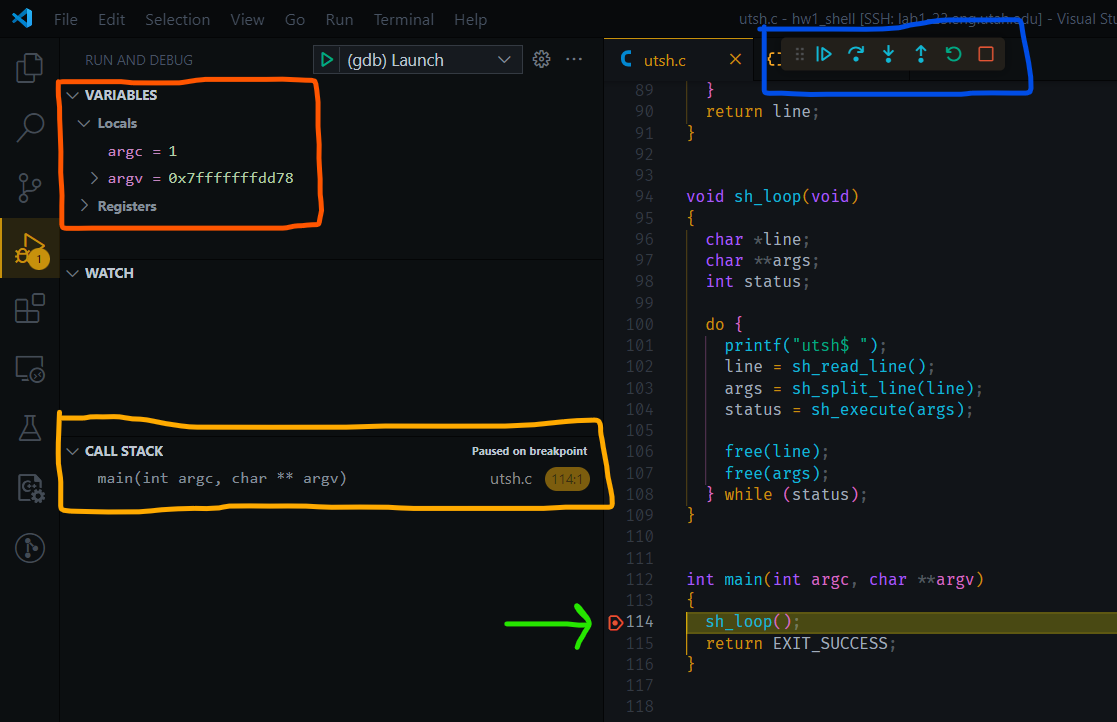
Task: Toggle the breakpoint on line 114
Action: 616,622
